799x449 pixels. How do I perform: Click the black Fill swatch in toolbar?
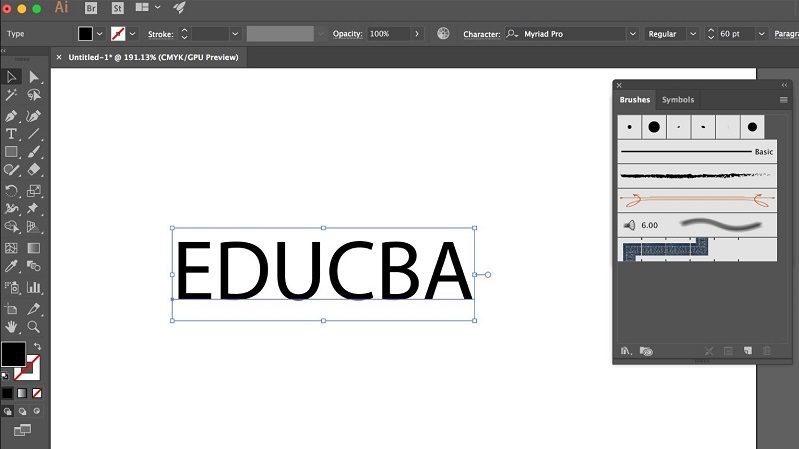click(13, 354)
